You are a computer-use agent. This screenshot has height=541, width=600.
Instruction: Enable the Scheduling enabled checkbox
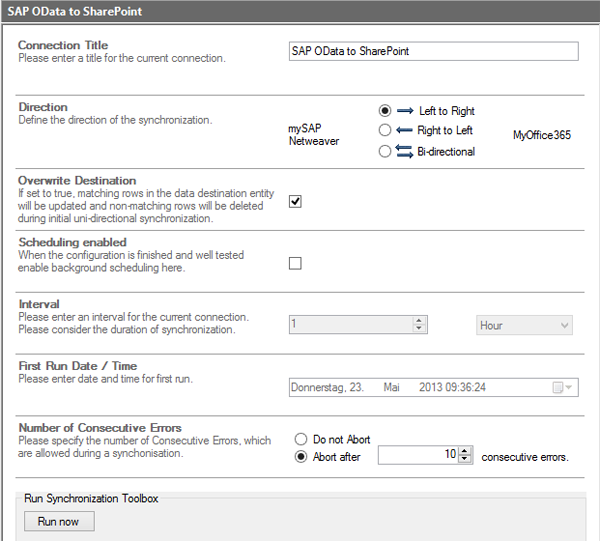pos(295,263)
